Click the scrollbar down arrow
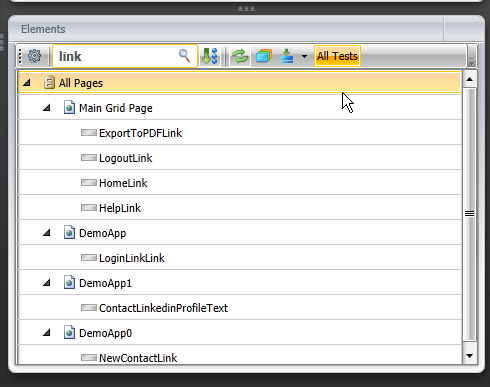Viewport: 490px width, 387px height. coord(470,356)
